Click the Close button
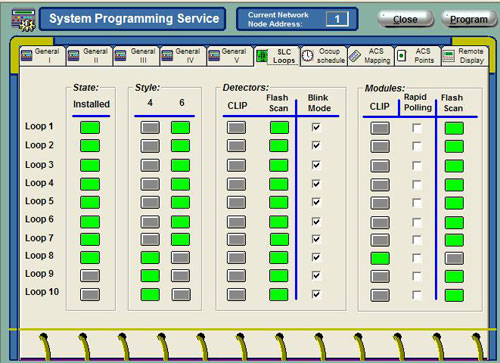Viewport: 500px width, 363px height. click(405, 19)
